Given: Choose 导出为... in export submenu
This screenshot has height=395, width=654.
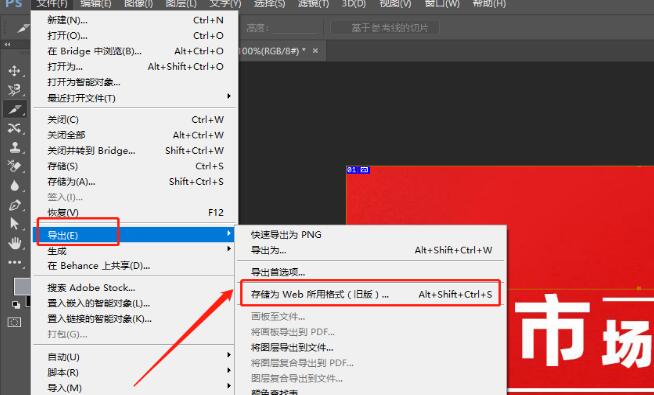Looking at the screenshot, I should click(371, 250).
